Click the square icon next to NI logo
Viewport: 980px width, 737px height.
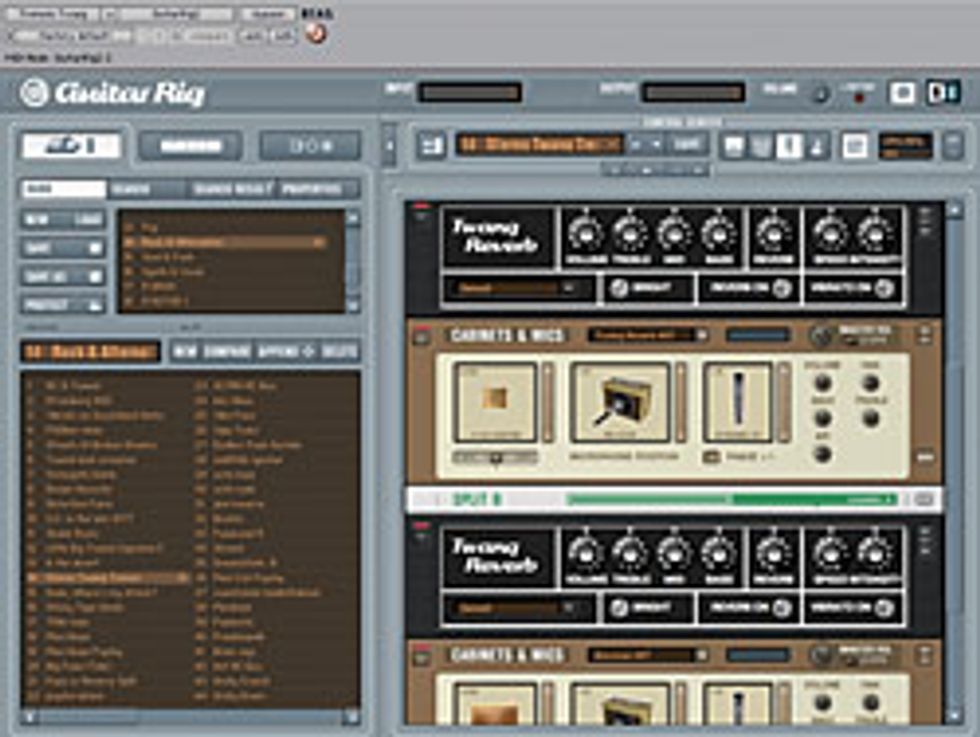click(902, 93)
